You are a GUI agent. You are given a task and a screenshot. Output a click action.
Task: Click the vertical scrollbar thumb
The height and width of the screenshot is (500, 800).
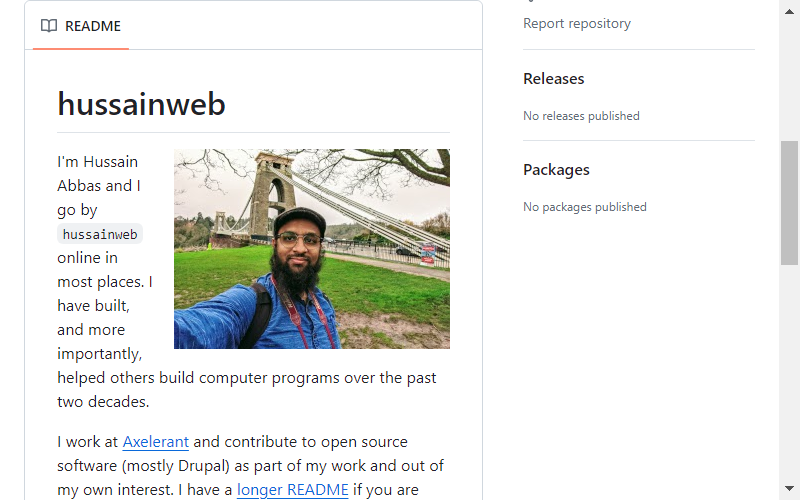789,203
